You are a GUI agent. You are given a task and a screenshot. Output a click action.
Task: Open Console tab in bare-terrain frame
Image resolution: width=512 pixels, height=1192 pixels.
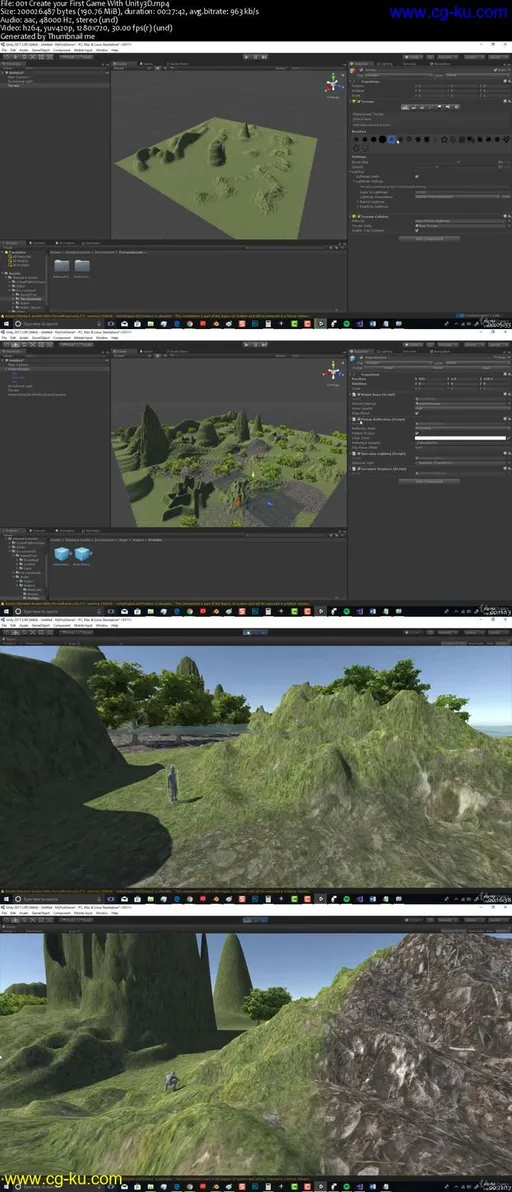point(37,243)
